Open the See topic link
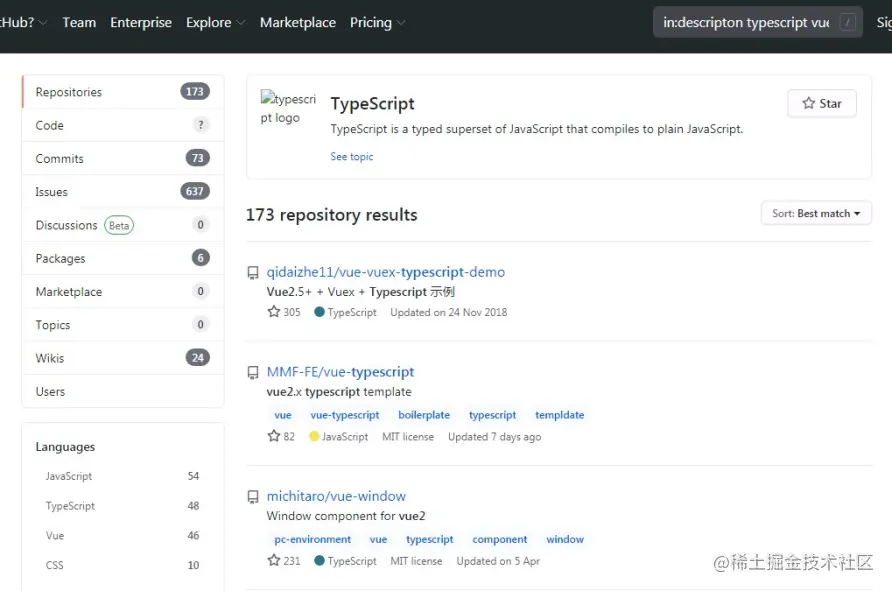The image size is (892, 591). click(352, 157)
